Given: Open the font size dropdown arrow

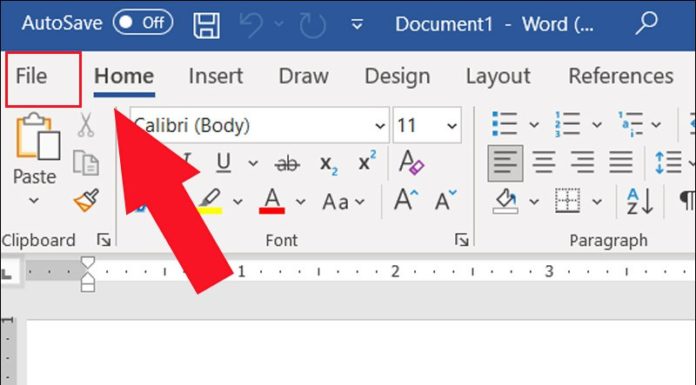Looking at the screenshot, I should tap(452, 126).
